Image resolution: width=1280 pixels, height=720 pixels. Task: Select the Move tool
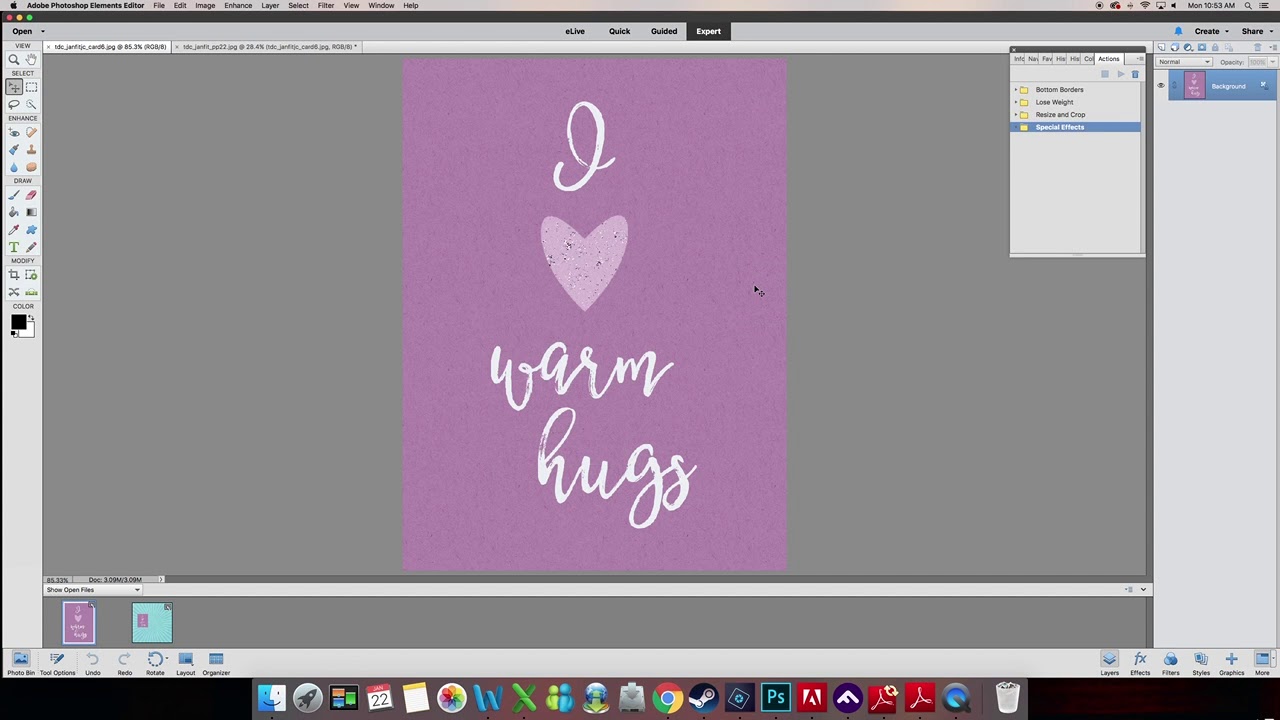(x=14, y=87)
